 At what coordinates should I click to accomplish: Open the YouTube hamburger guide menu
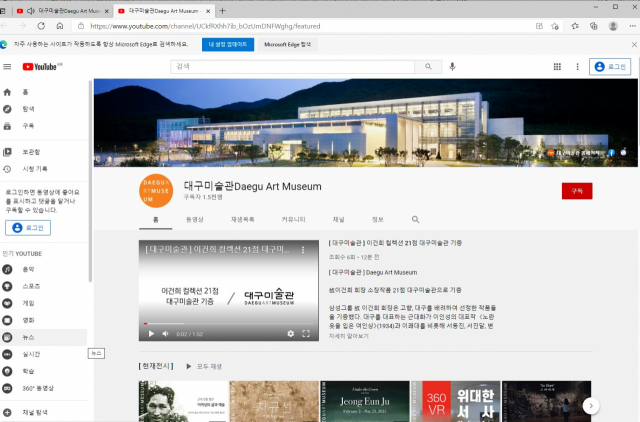pyautogui.click(x=7, y=67)
